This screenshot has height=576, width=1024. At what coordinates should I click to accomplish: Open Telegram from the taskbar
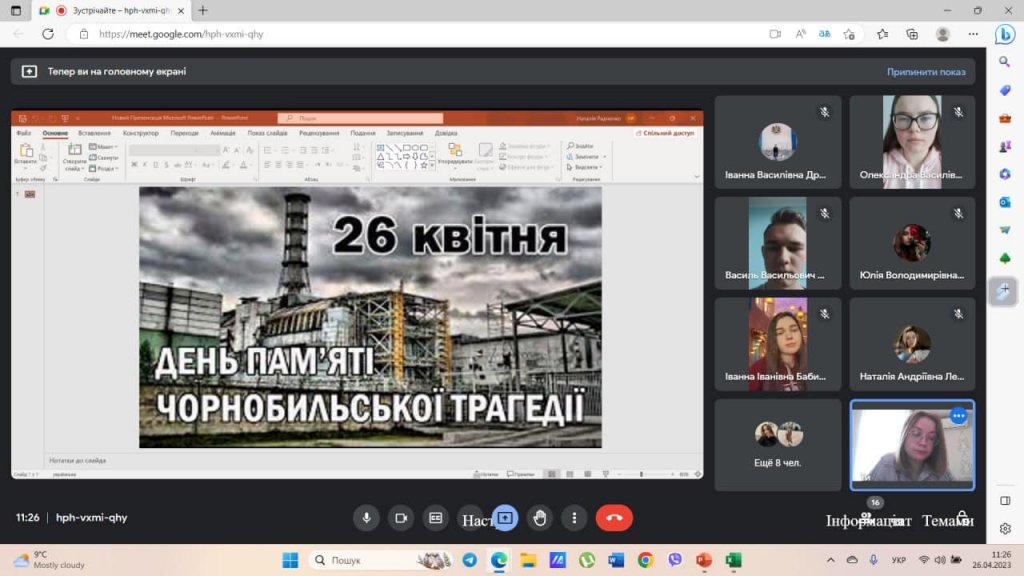click(469, 560)
